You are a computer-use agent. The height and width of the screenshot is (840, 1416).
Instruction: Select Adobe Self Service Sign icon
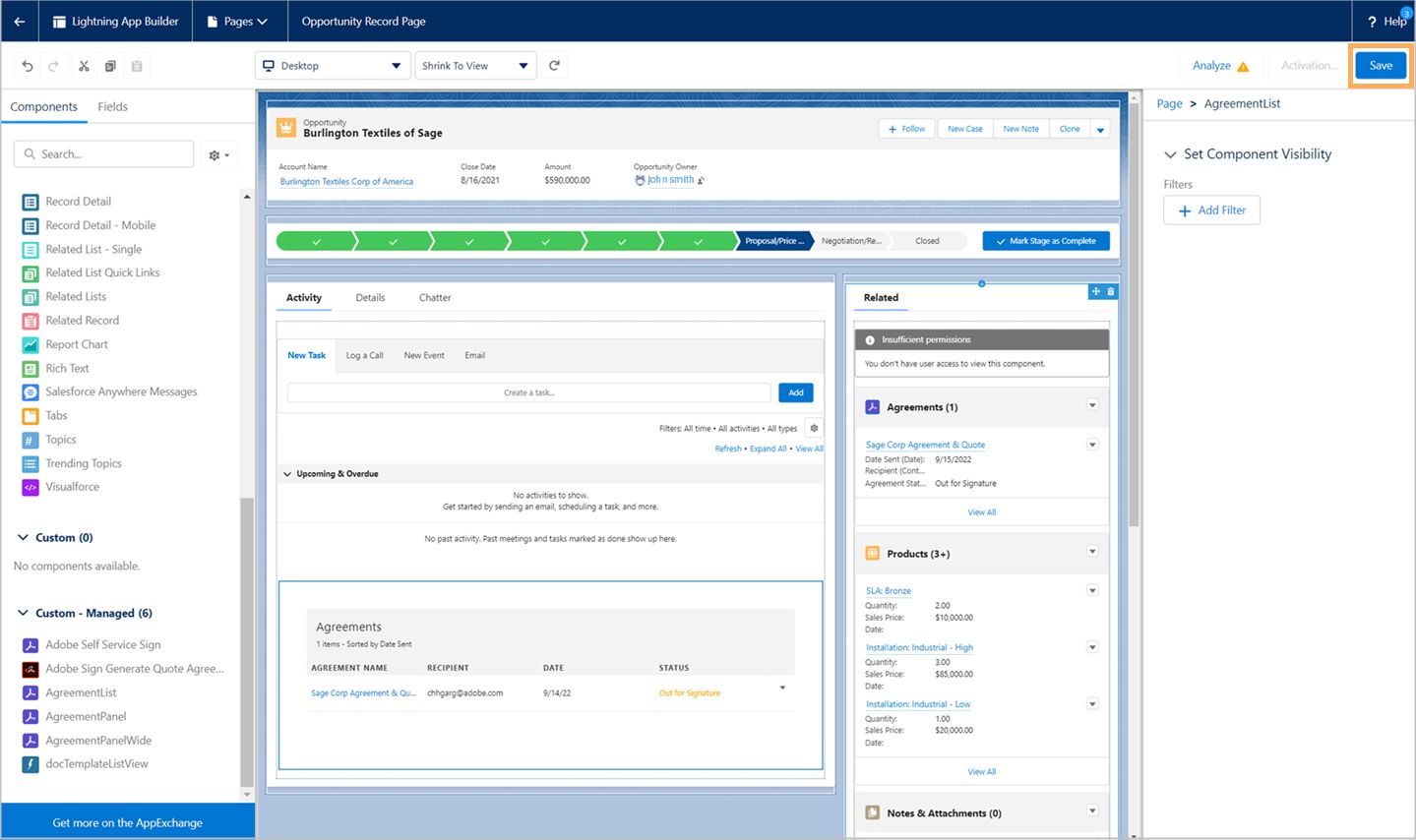pos(31,645)
